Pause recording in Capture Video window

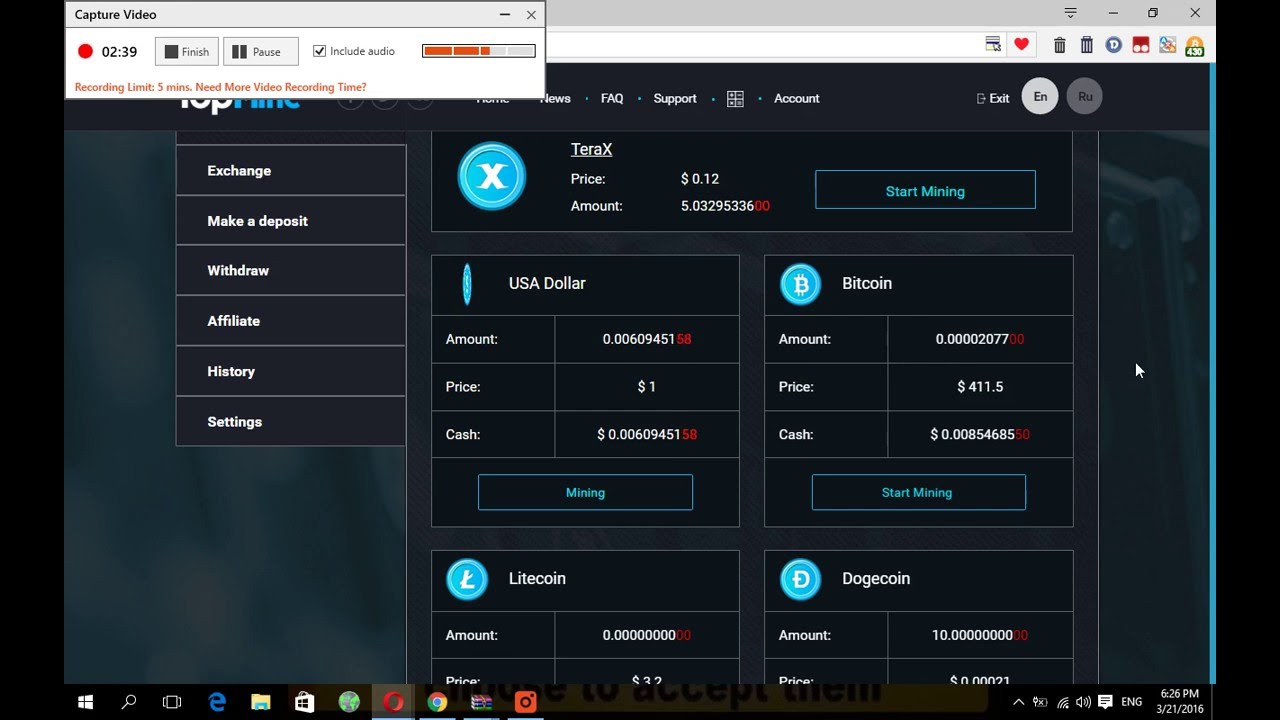click(x=261, y=52)
